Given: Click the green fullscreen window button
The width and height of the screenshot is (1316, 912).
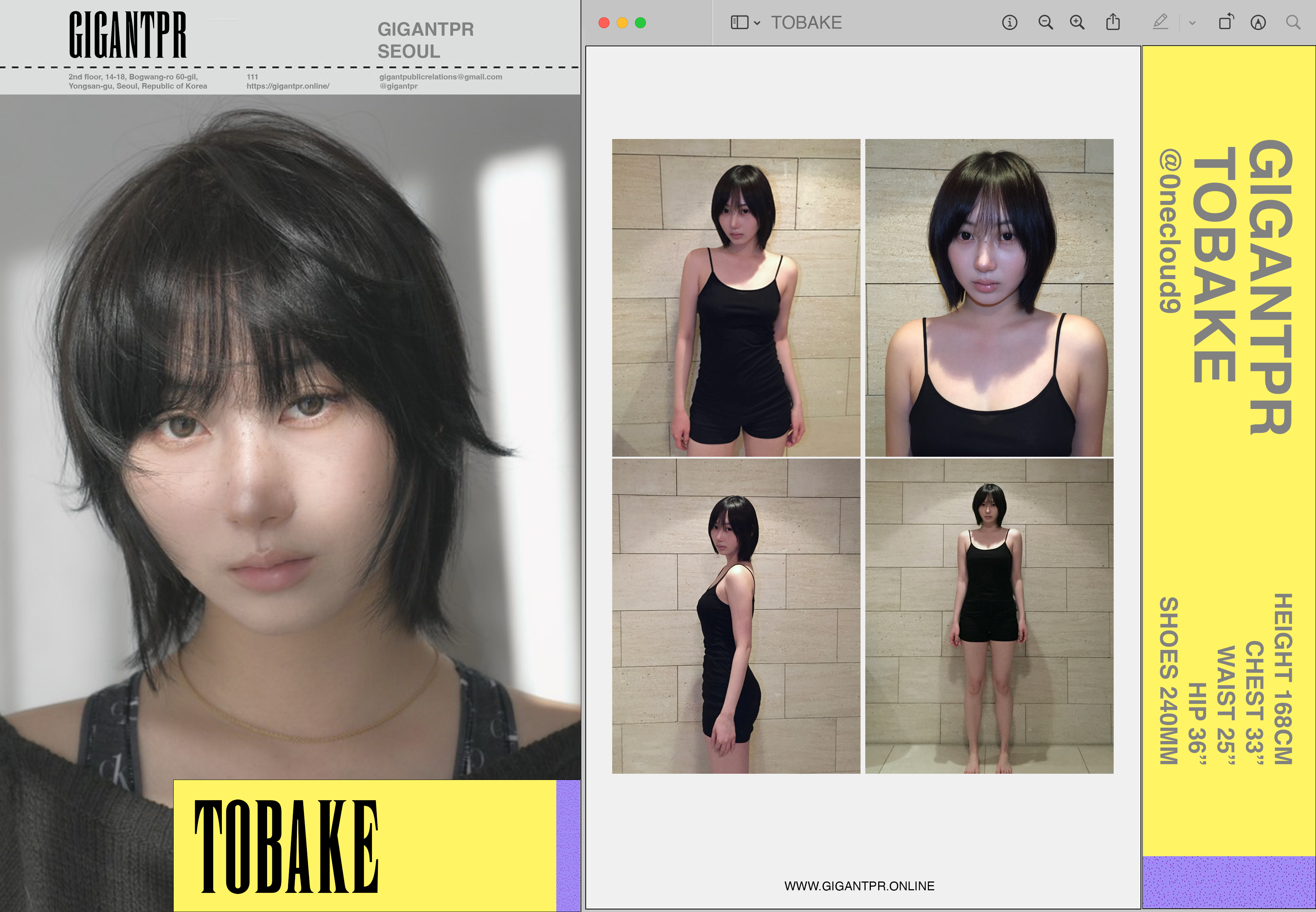Looking at the screenshot, I should pos(640,23).
